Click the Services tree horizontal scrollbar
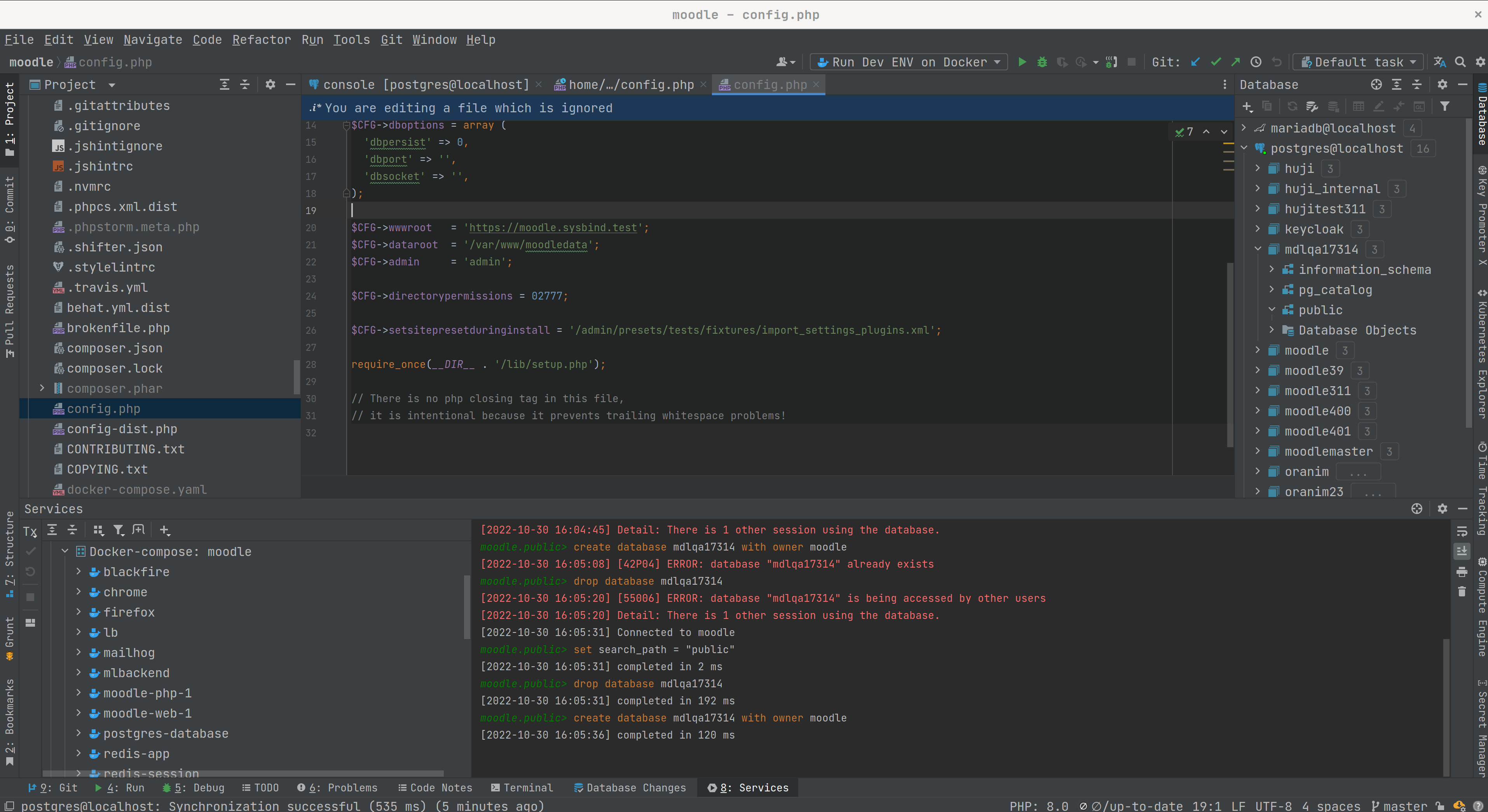1488x812 pixels. [242, 773]
